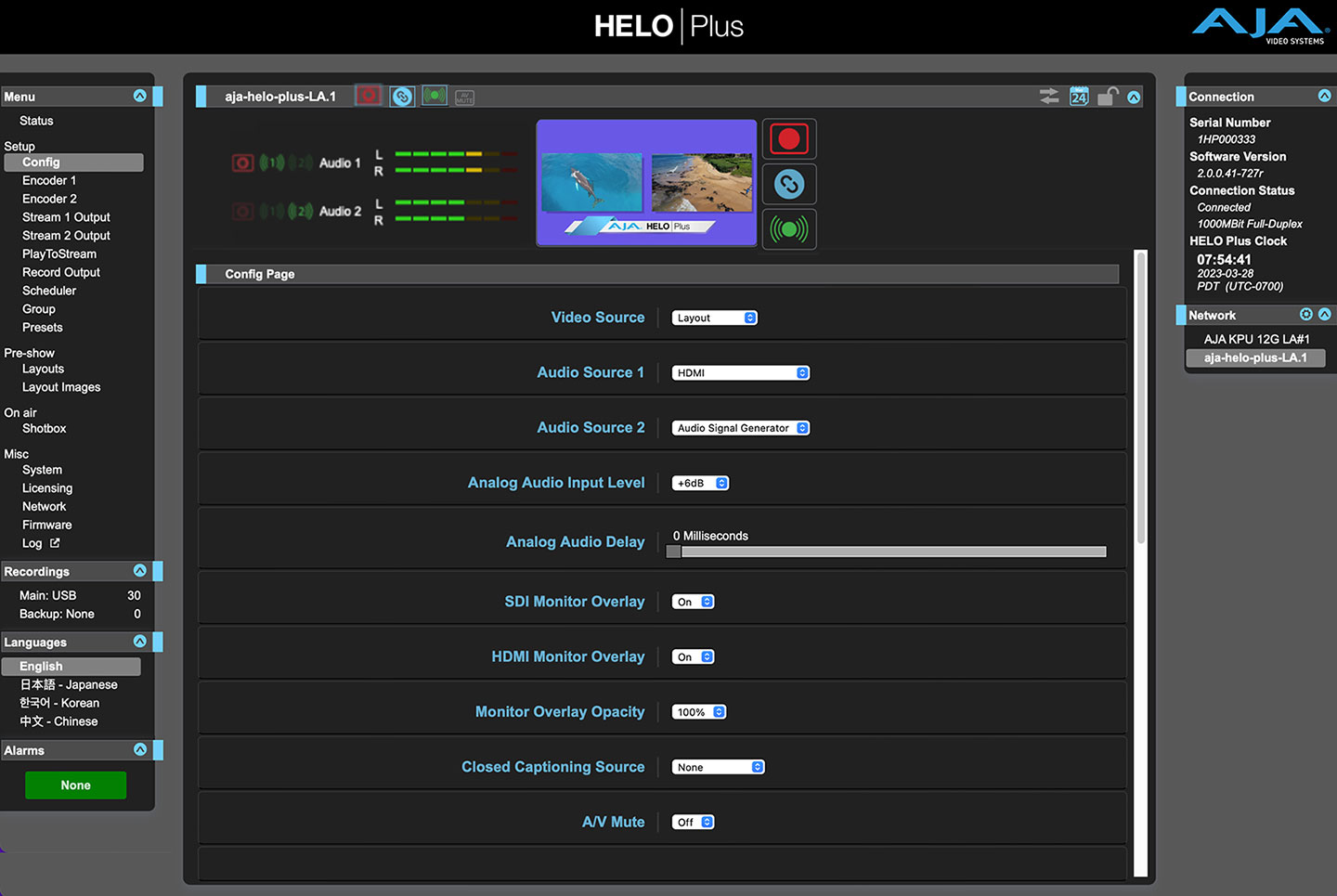Go to Stream 2 Output
Image resolution: width=1337 pixels, height=896 pixels.
(x=66, y=236)
